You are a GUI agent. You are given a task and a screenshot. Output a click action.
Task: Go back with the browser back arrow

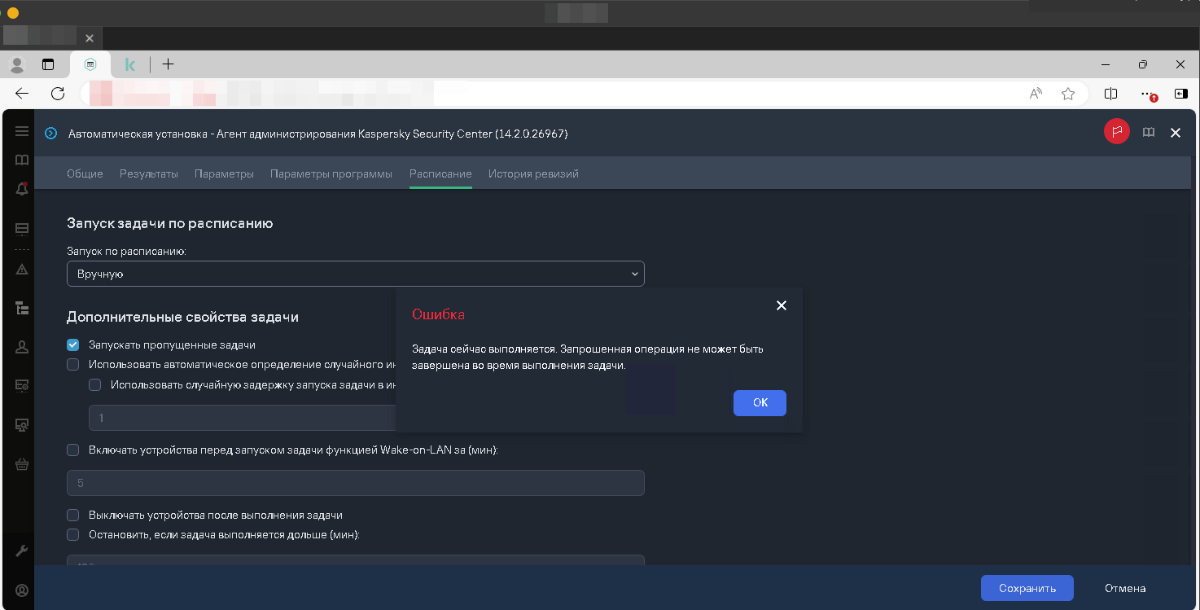(22, 93)
